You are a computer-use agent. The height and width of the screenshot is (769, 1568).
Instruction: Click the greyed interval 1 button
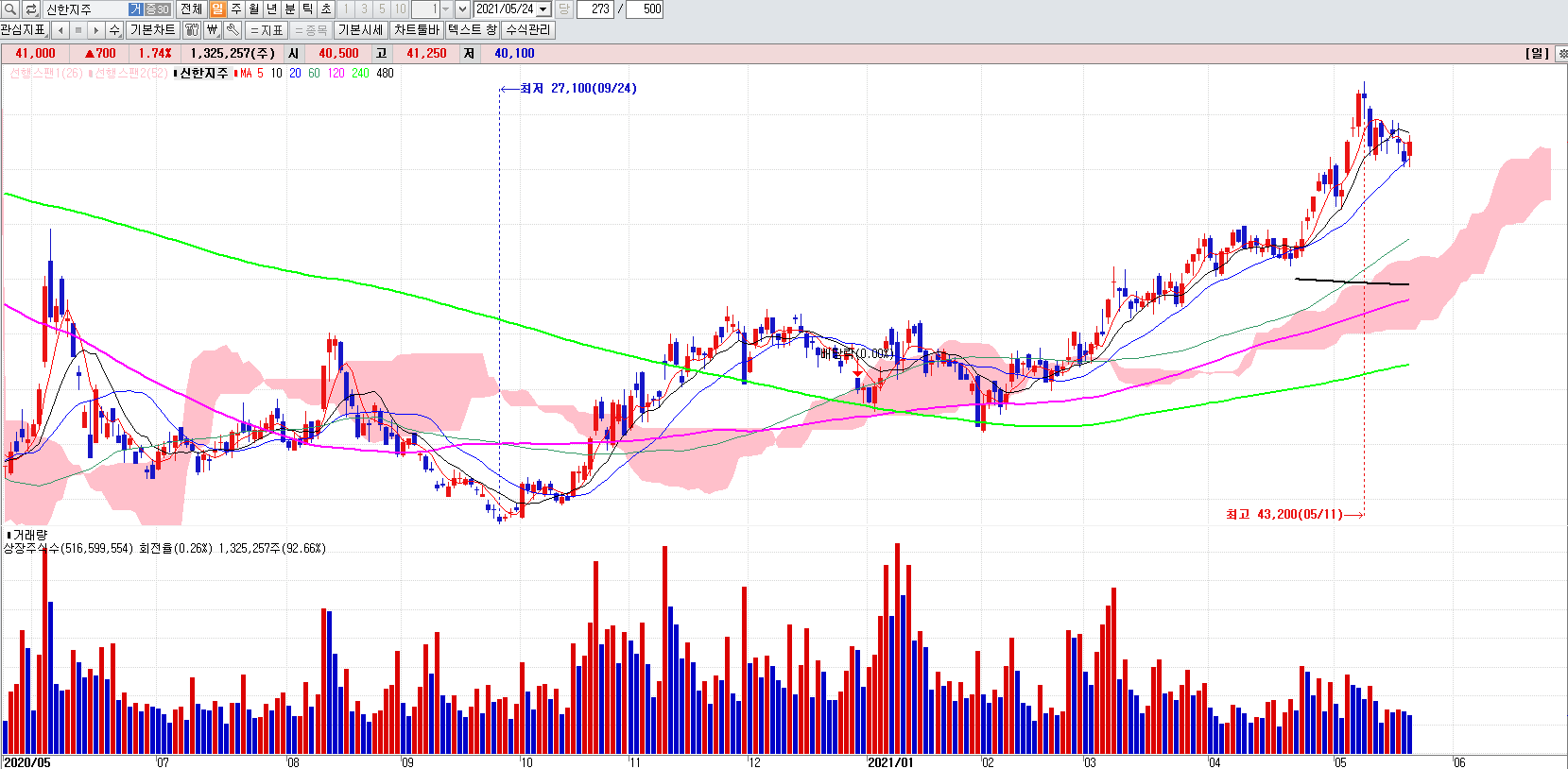(x=346, y=9)
